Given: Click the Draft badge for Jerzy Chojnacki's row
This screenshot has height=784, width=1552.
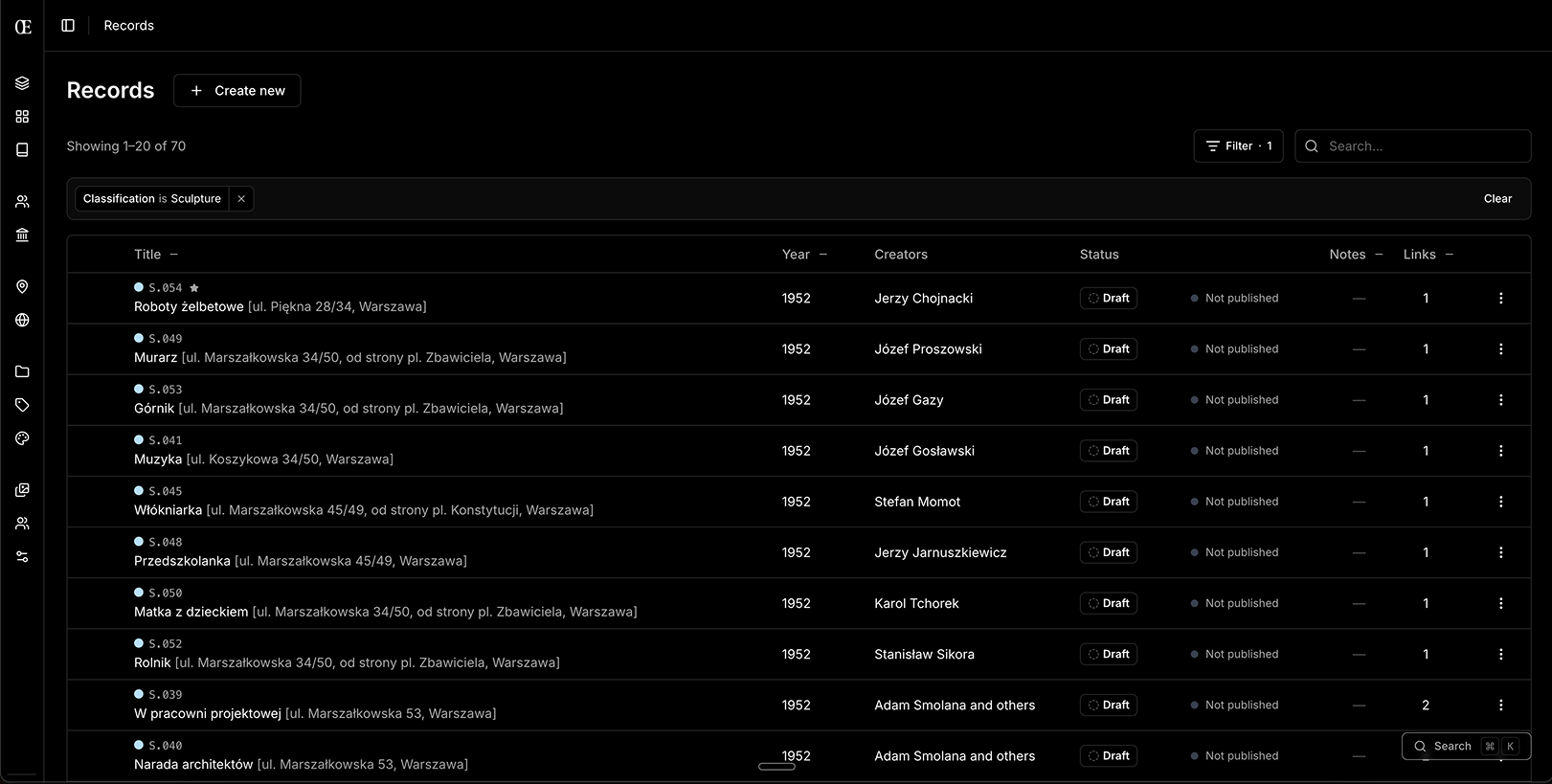Looking at the screenshot, I should (1109, 299).
